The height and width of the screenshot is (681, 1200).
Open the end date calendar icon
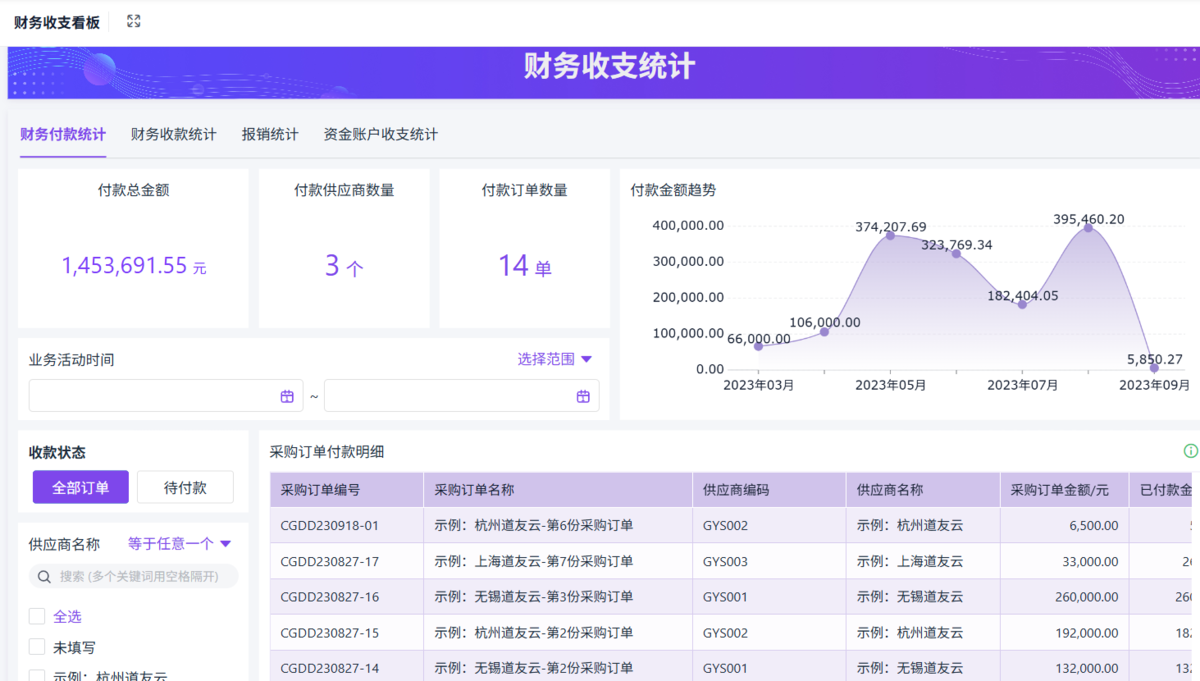583,396
